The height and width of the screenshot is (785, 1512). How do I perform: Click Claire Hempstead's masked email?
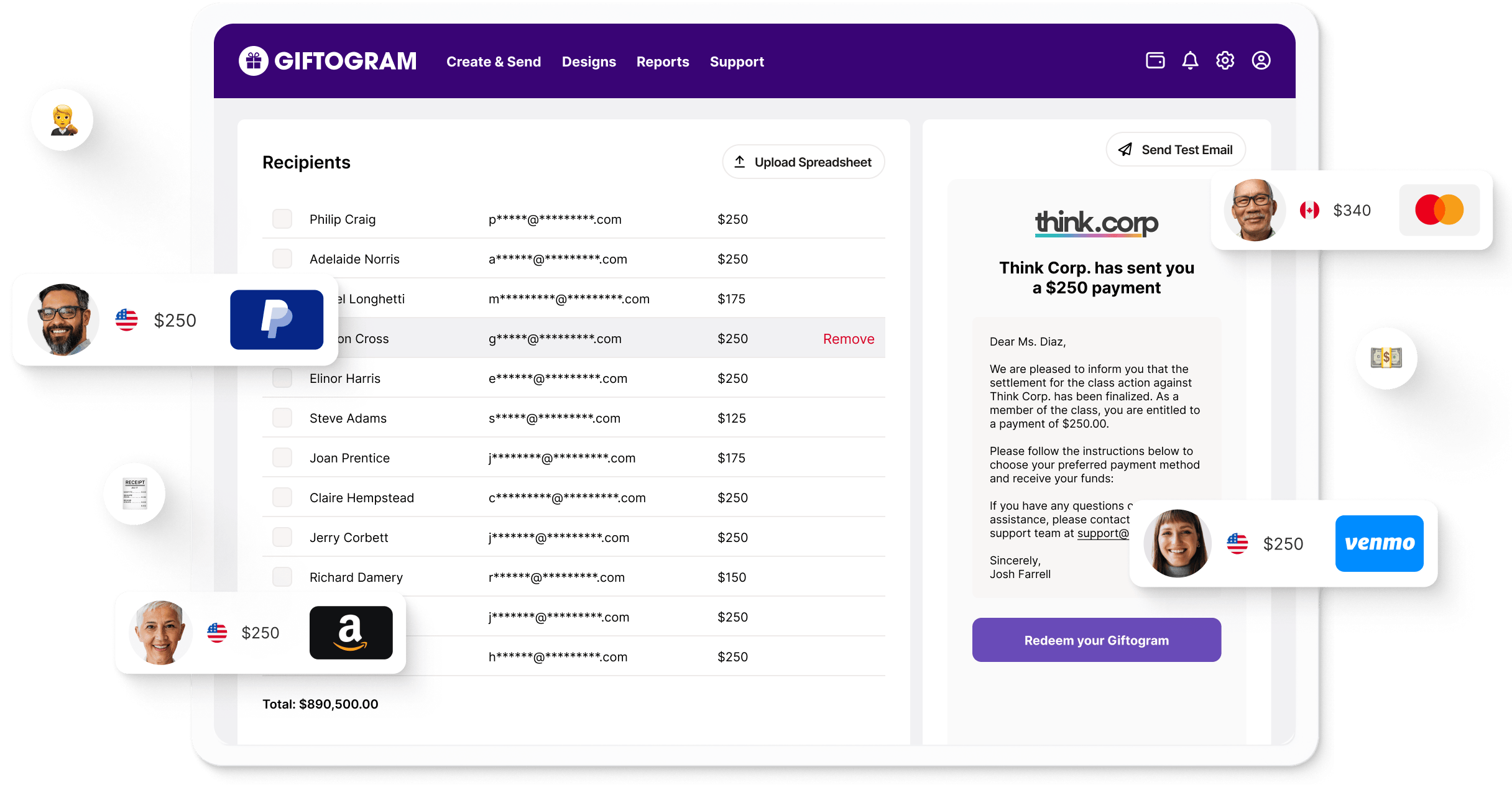point(567,498)
